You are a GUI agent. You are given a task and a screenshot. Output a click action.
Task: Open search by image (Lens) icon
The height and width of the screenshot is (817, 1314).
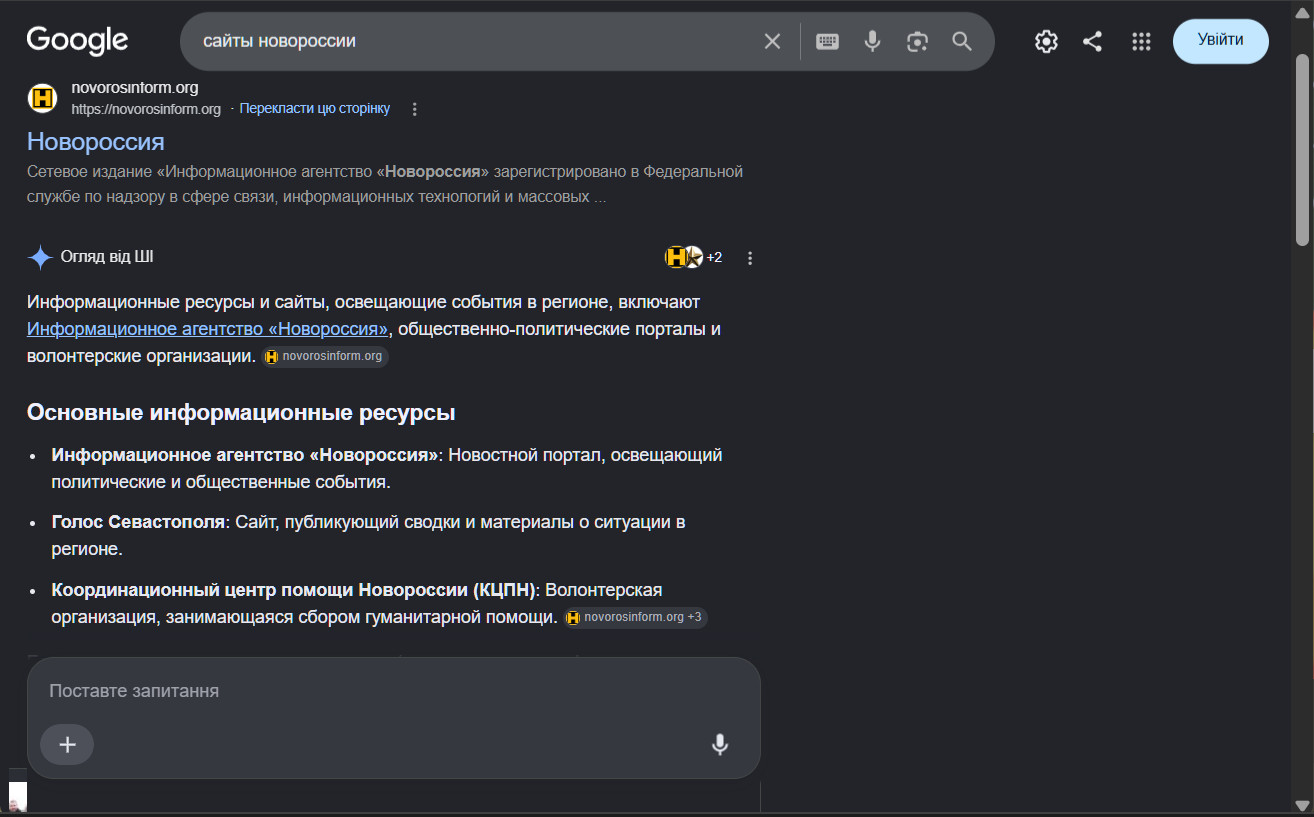click(x=917, y=41)
